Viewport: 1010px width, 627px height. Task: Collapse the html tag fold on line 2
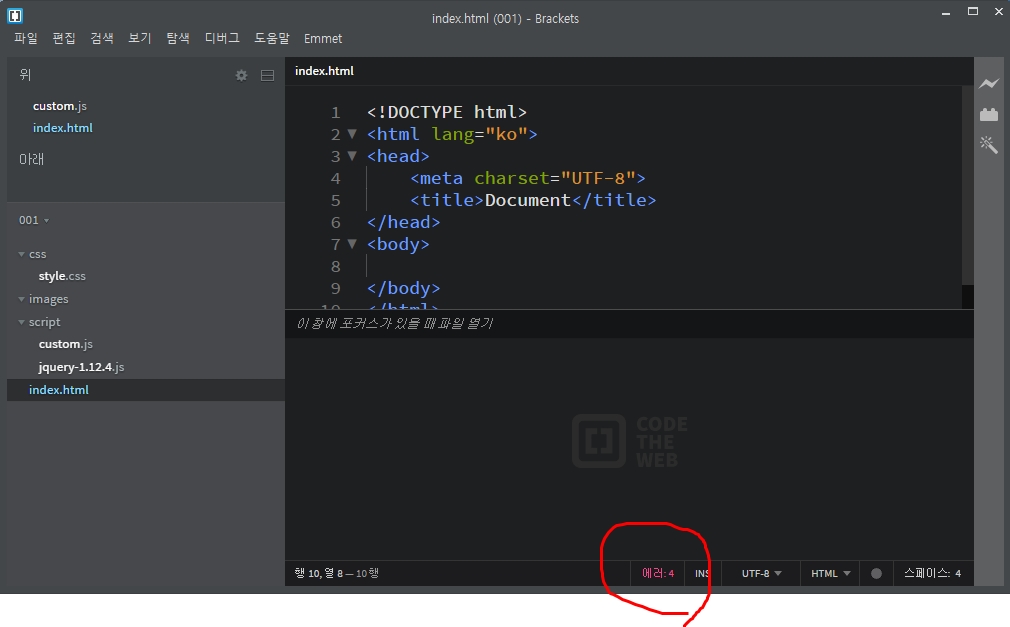(352, 134)
